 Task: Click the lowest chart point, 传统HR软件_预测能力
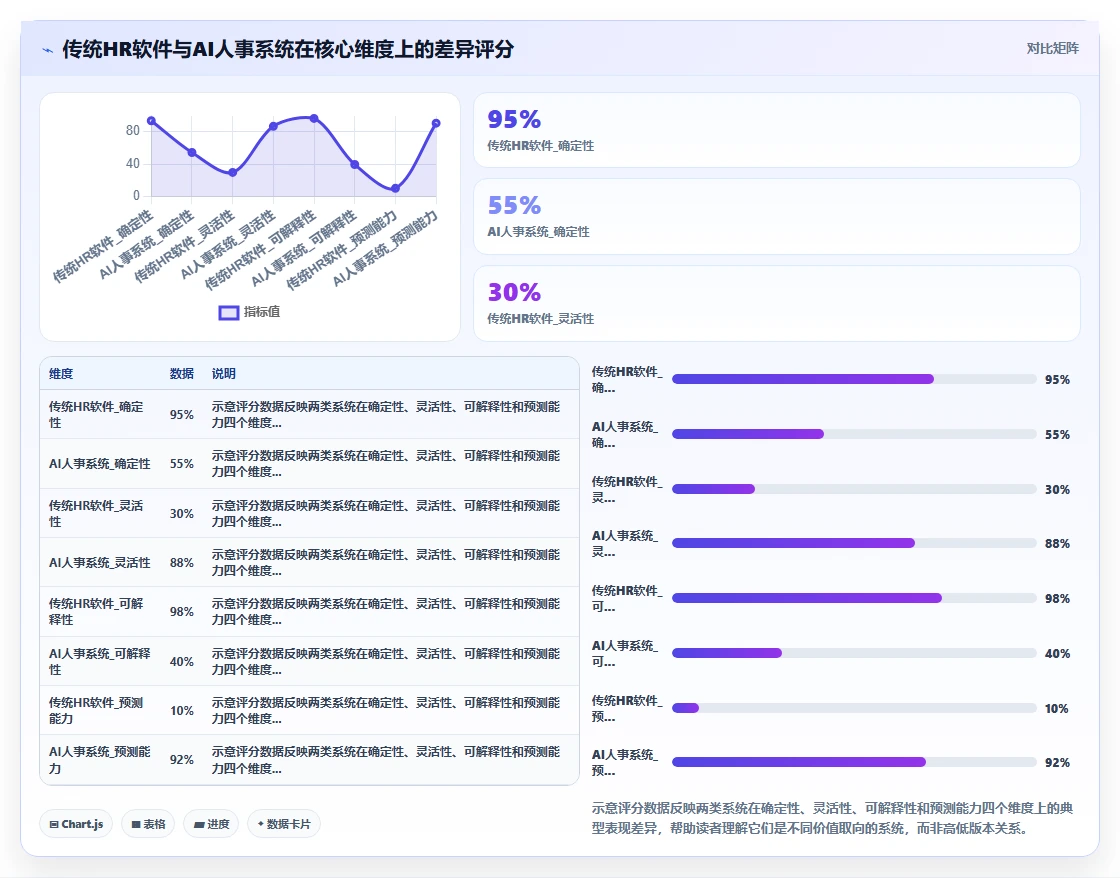[396, 188]
